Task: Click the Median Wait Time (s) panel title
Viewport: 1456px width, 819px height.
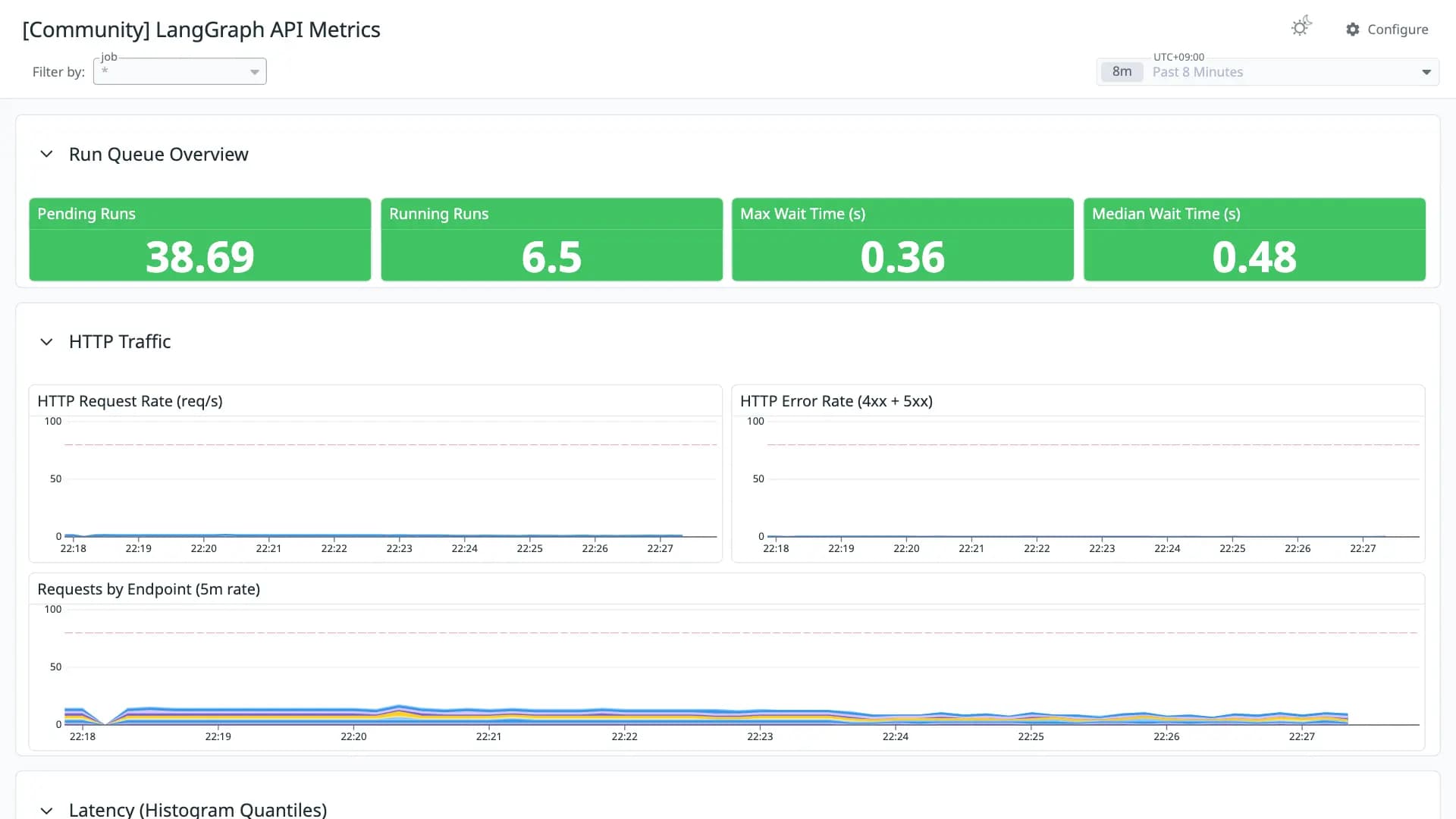Action: (x=1166, y=214)
